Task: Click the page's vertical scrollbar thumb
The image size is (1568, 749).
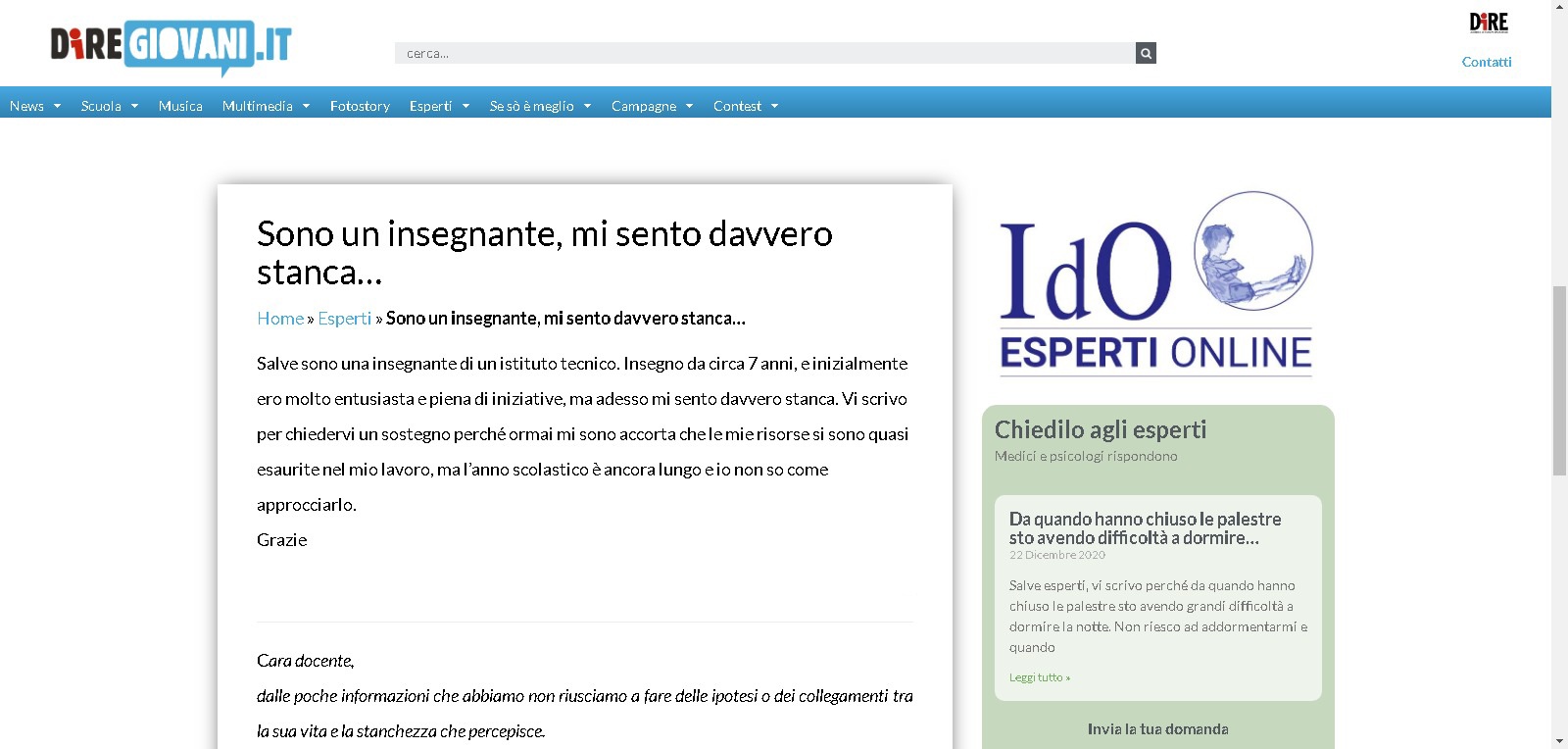Action: tap(1559, 380)
